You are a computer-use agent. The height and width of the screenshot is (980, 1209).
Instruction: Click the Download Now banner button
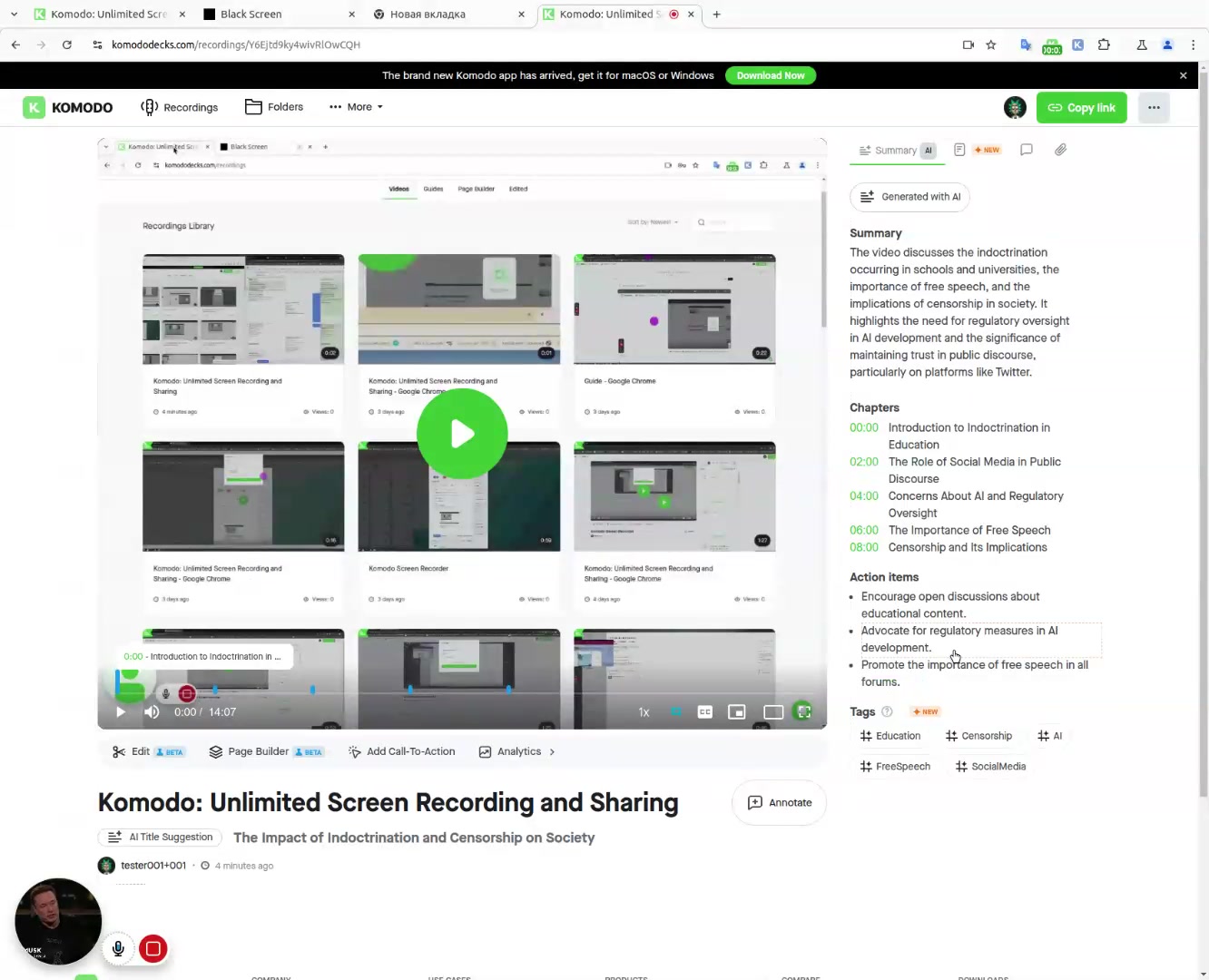click(x=771, y=75)
